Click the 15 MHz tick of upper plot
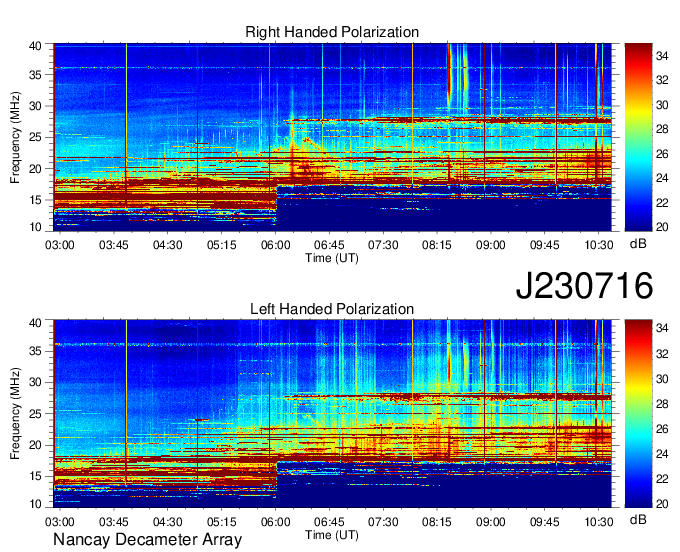The image size is (680, 552). [x=35, y=200]
